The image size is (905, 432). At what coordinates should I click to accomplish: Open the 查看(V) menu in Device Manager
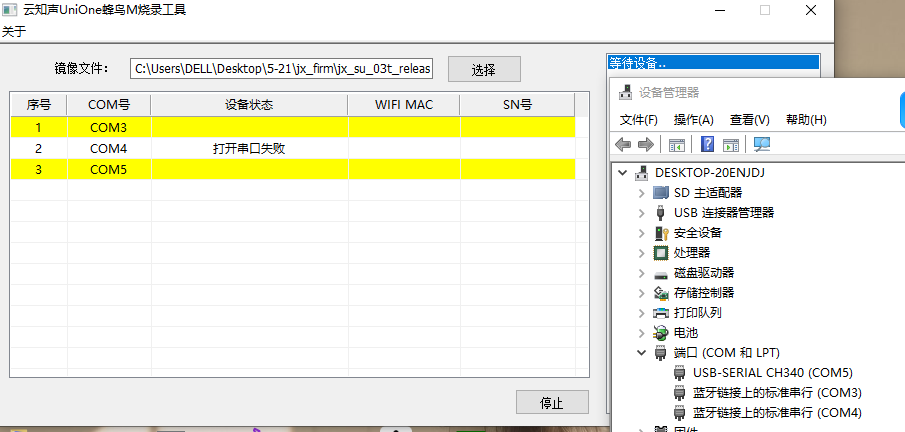[x=750, y=120]
